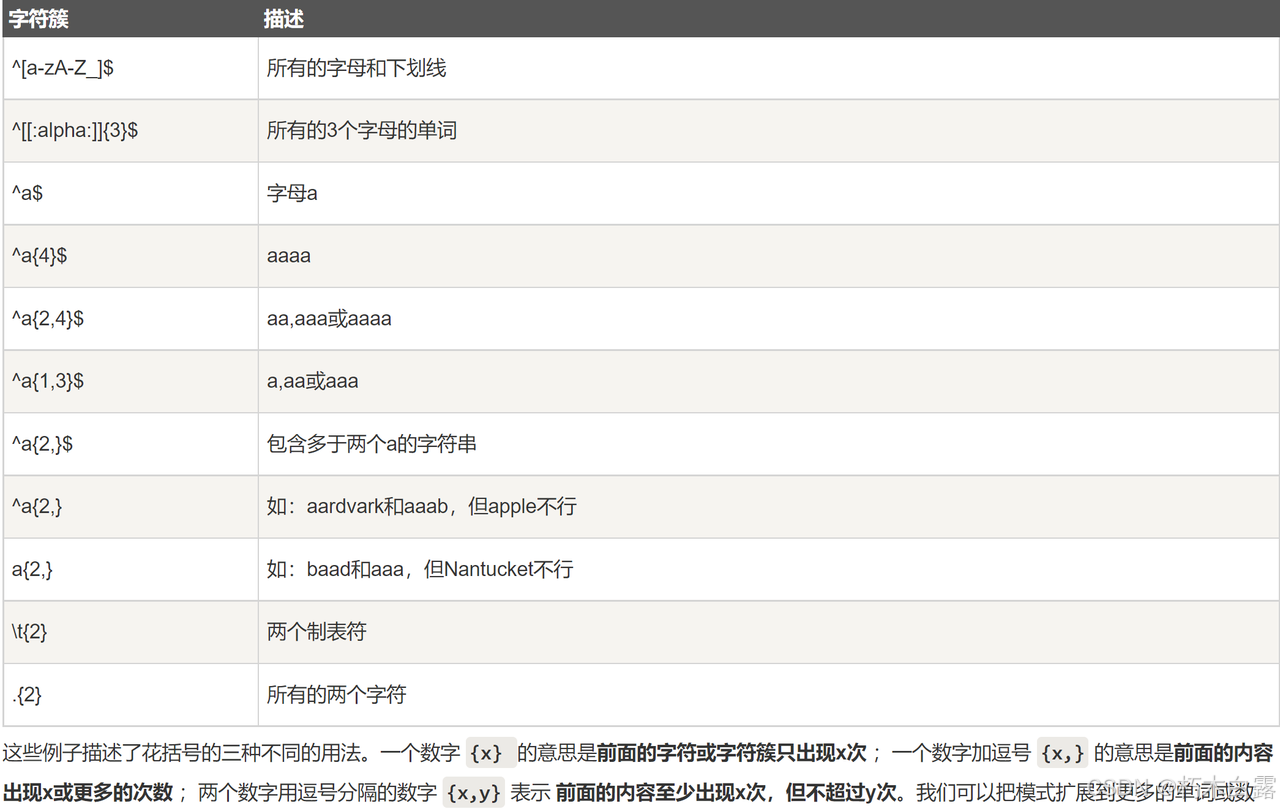Select the 所有的两个字符 description
Screen dimensions: 1280x809
[x=337, y=695]
